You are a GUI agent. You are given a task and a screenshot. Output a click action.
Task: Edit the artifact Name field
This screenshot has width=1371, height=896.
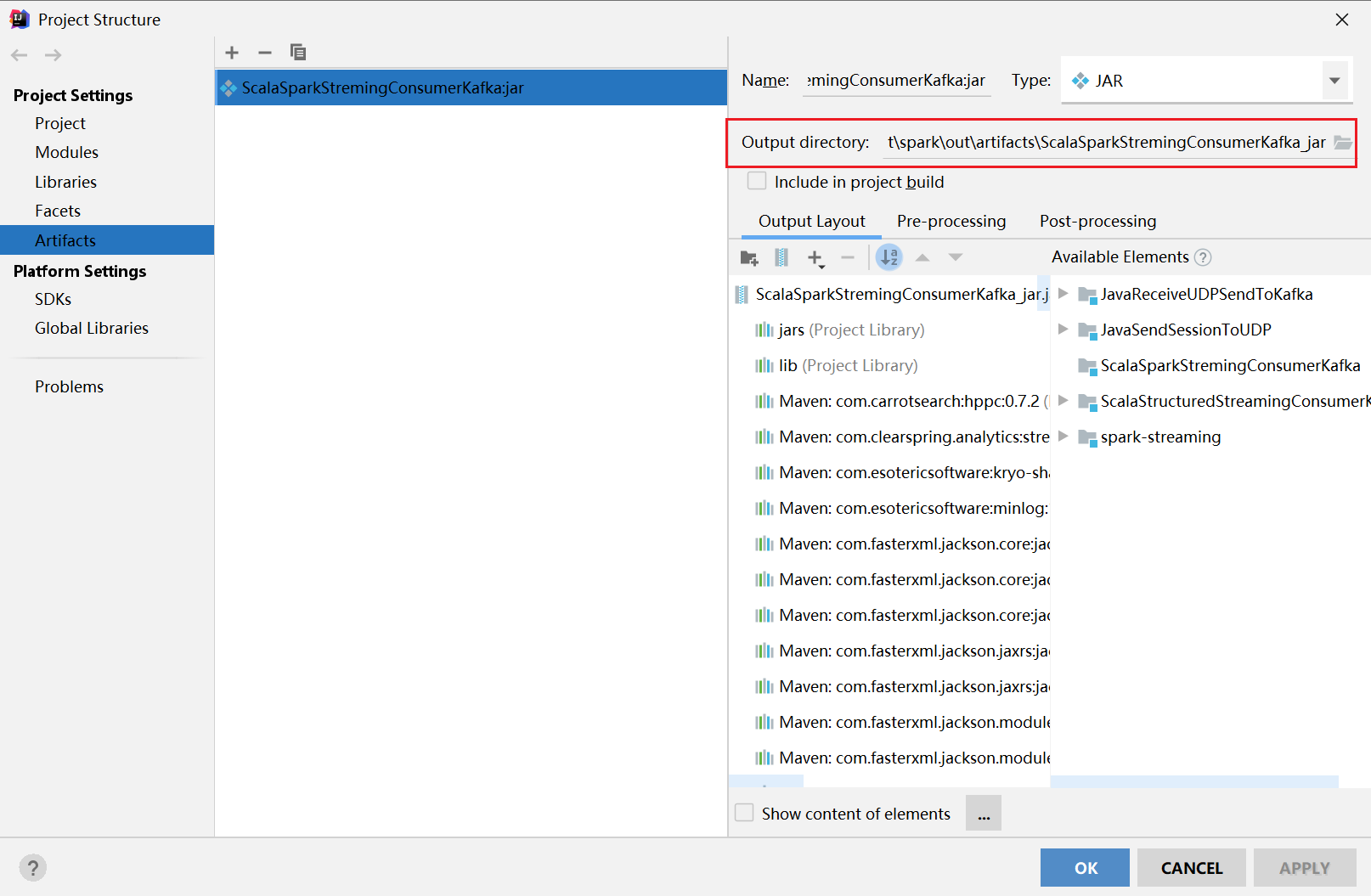tap(897, 81)
